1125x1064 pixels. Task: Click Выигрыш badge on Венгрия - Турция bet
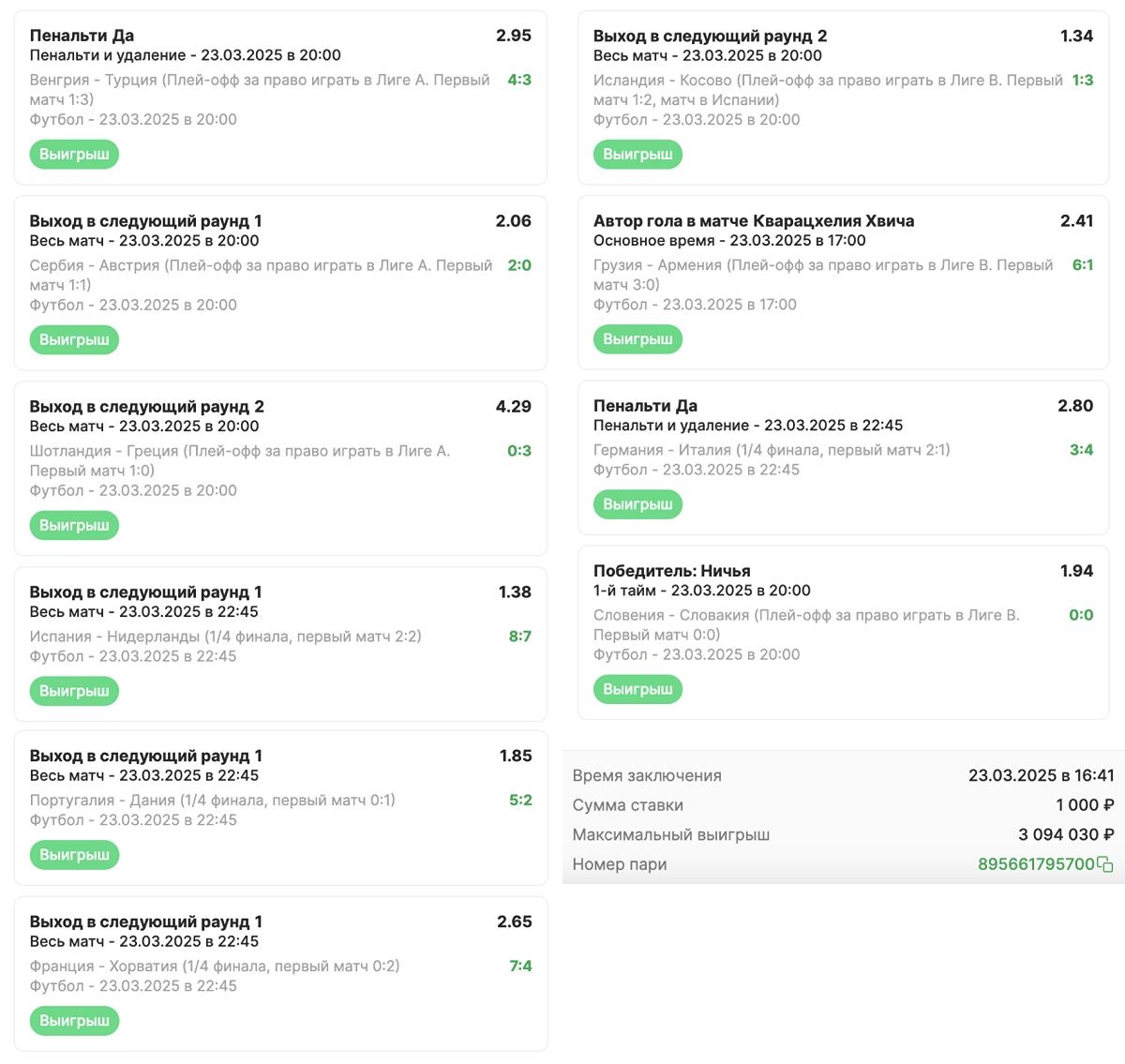pyautogui.click(x=74, y=154)
